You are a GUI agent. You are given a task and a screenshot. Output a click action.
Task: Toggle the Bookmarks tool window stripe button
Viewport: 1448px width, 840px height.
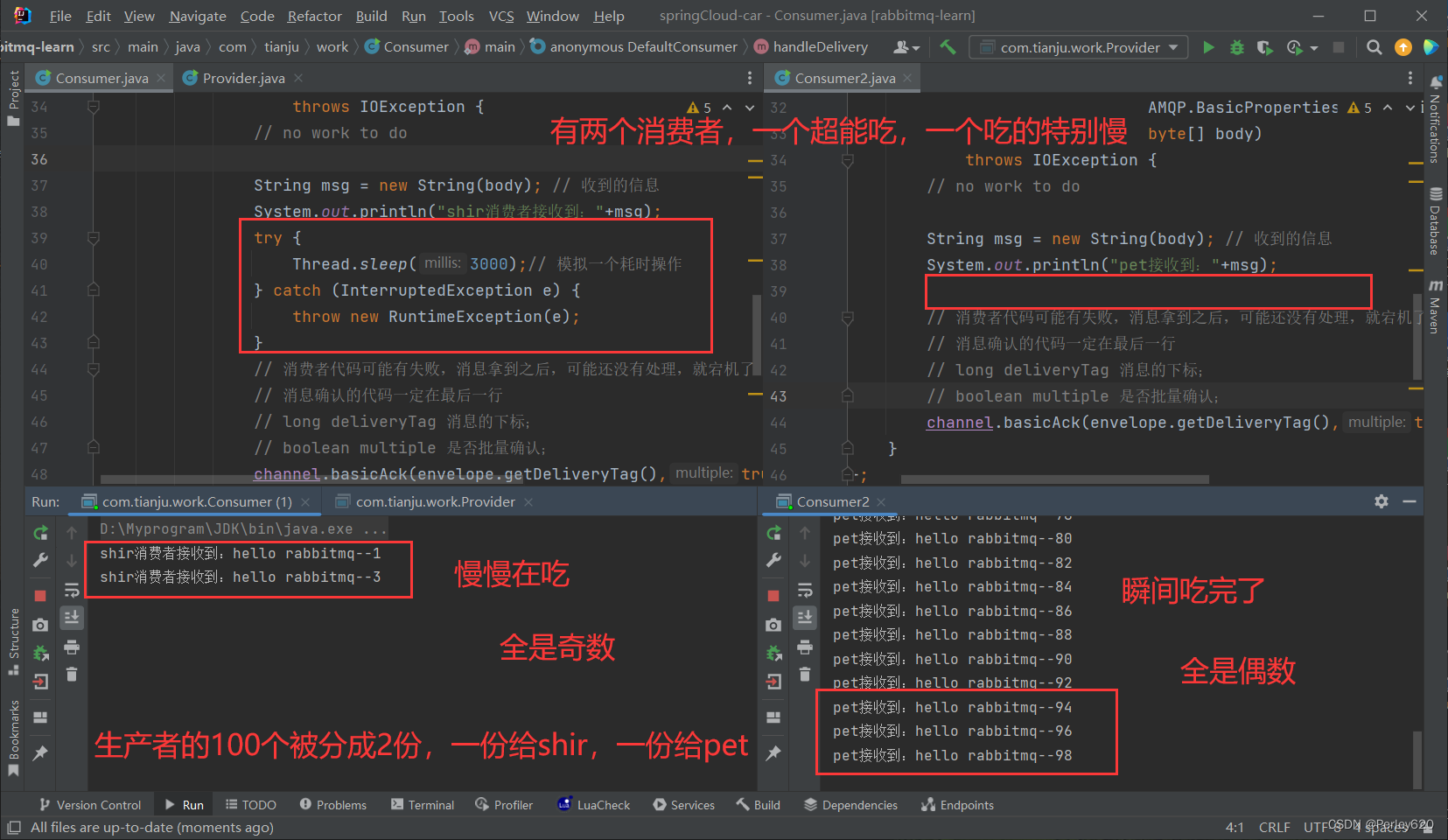[x=13, y=738]
